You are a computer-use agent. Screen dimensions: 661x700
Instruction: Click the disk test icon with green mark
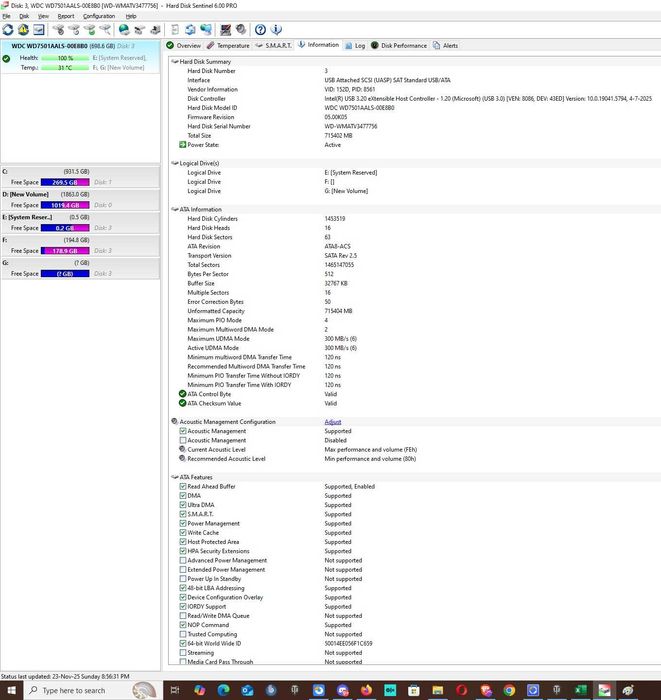coord(89,30)
